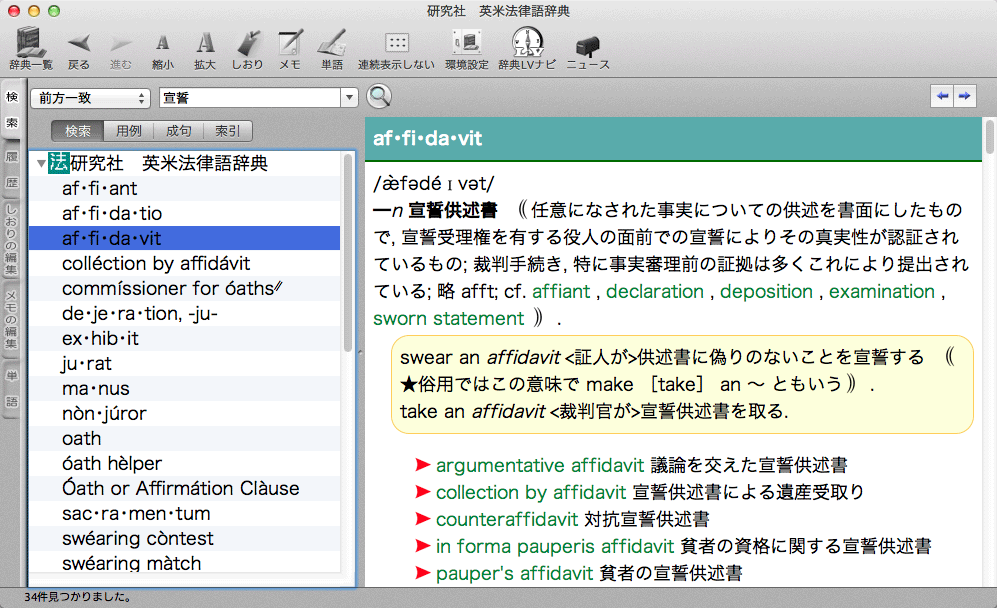Add a bookmark with the しおり icon
The width and height of the screenshot is (997, 608).
247,43
